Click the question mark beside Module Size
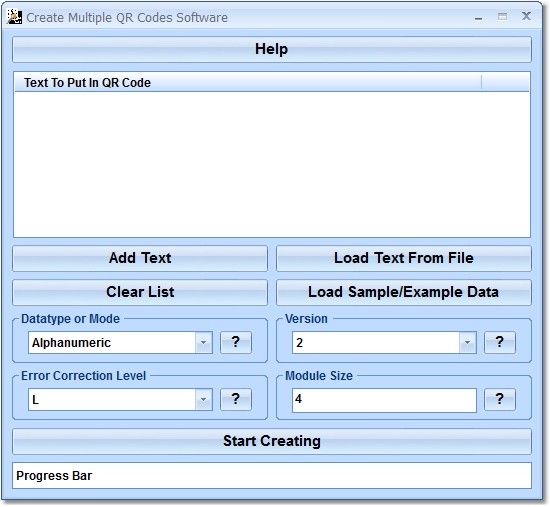 (500, 399)
